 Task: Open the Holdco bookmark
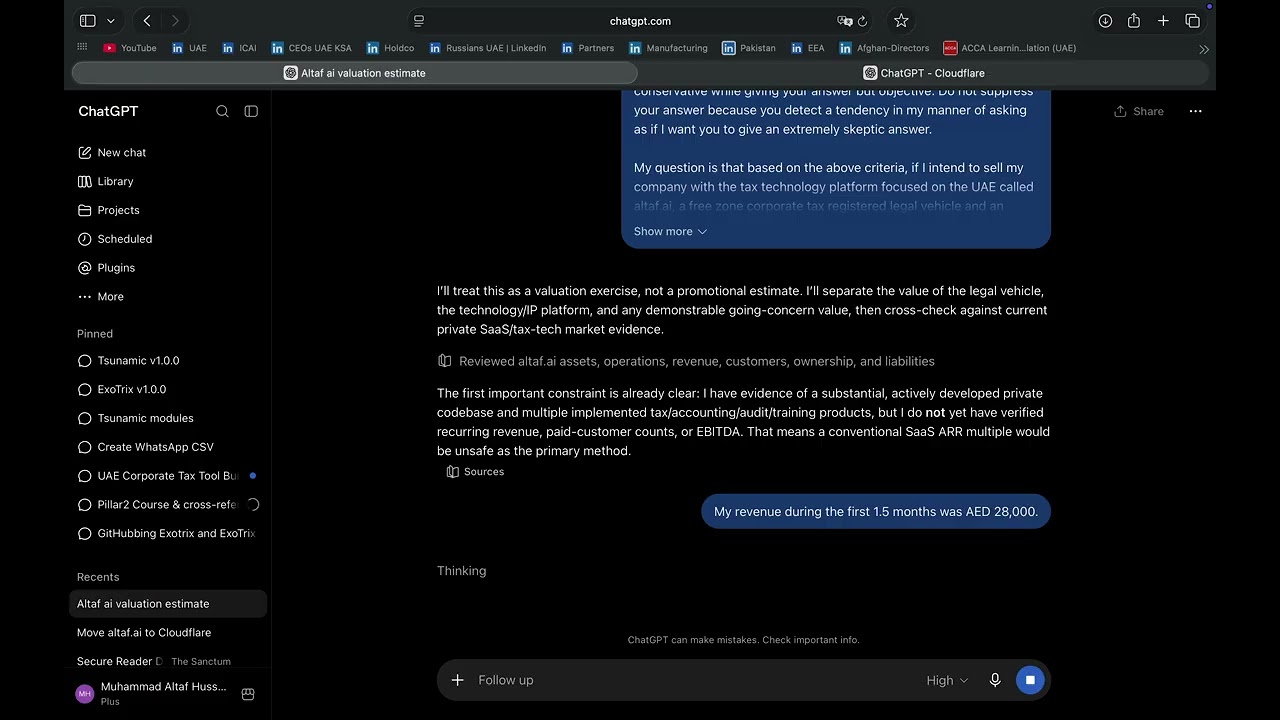(x=390, y=48)
